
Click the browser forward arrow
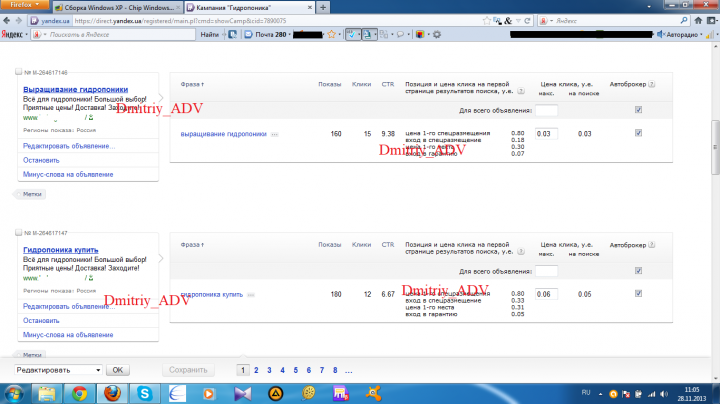coord(19,21)
